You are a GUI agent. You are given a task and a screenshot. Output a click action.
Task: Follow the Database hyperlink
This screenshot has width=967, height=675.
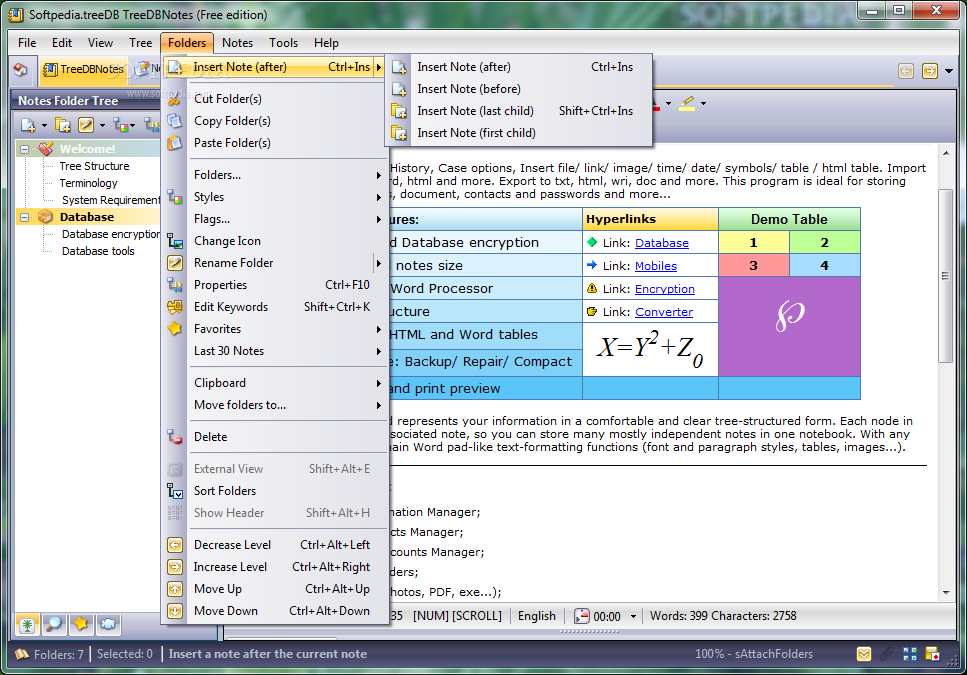(662, 243)
